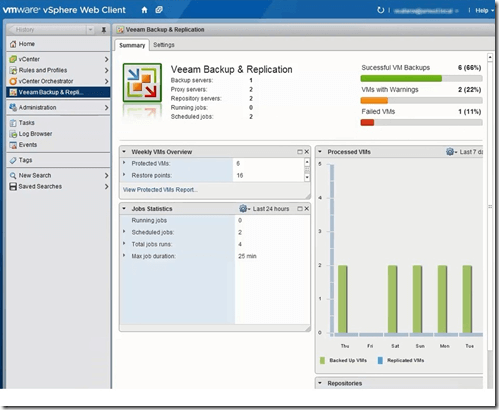Click the New Search magnifier icon
Image resolution: width=499 pixels, height=410 pixels.
(13, 176)
